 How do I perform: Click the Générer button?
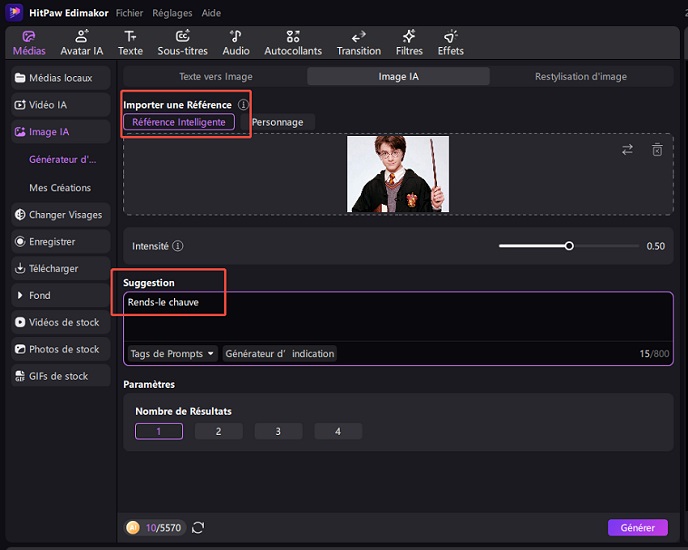coord(638,528)
